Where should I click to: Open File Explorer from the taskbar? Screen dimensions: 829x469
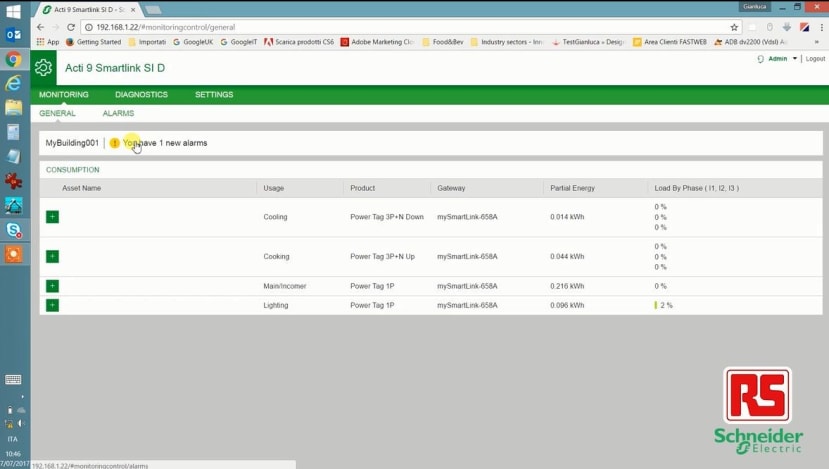(x=13, y=107)
